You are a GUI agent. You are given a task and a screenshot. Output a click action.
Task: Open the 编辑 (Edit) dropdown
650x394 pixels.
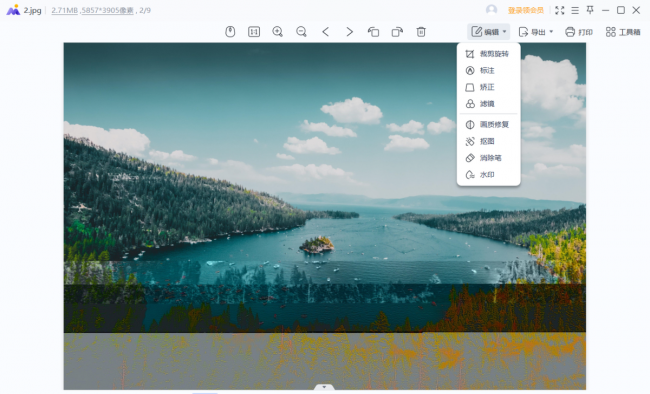pyautogui.click(x=488, y=32)
